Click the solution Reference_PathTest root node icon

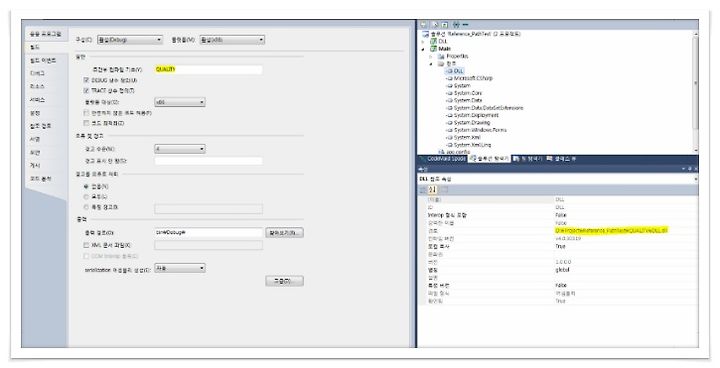426,34
